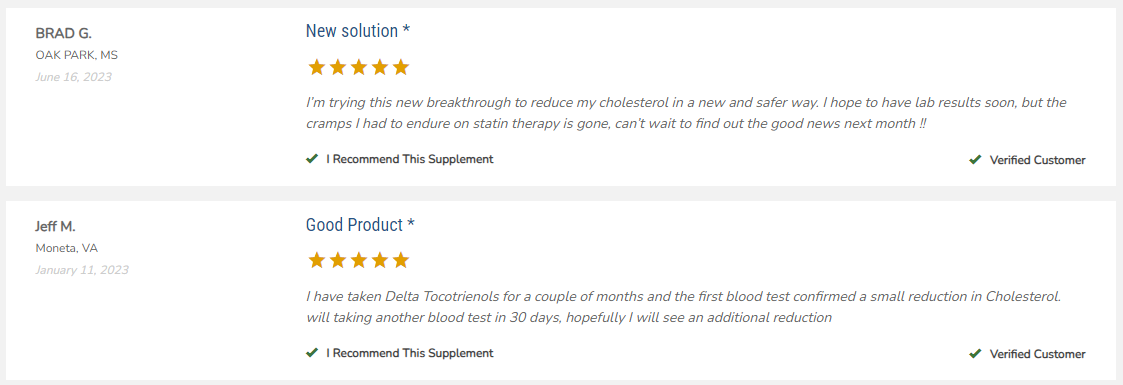Click 'Verified Customer' label in Jeff's review
This screenshot has height=385, width=1123.
pyautogui.click(x=1037, y=354)
